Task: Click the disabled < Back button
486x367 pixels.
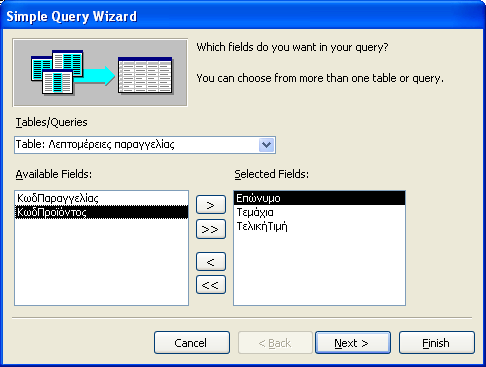Action: 275,343
